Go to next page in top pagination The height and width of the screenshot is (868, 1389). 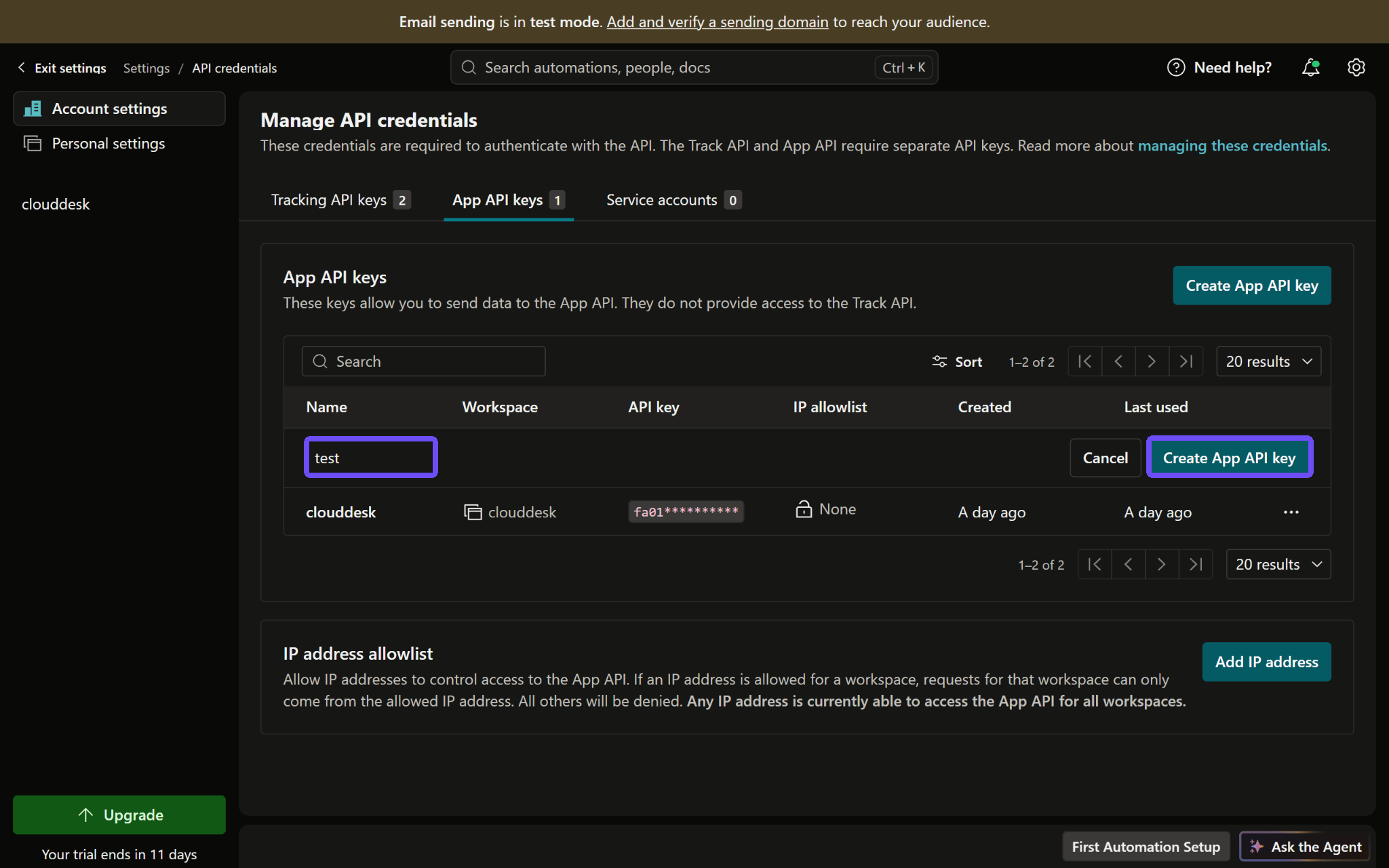[x=1152, y=361]
